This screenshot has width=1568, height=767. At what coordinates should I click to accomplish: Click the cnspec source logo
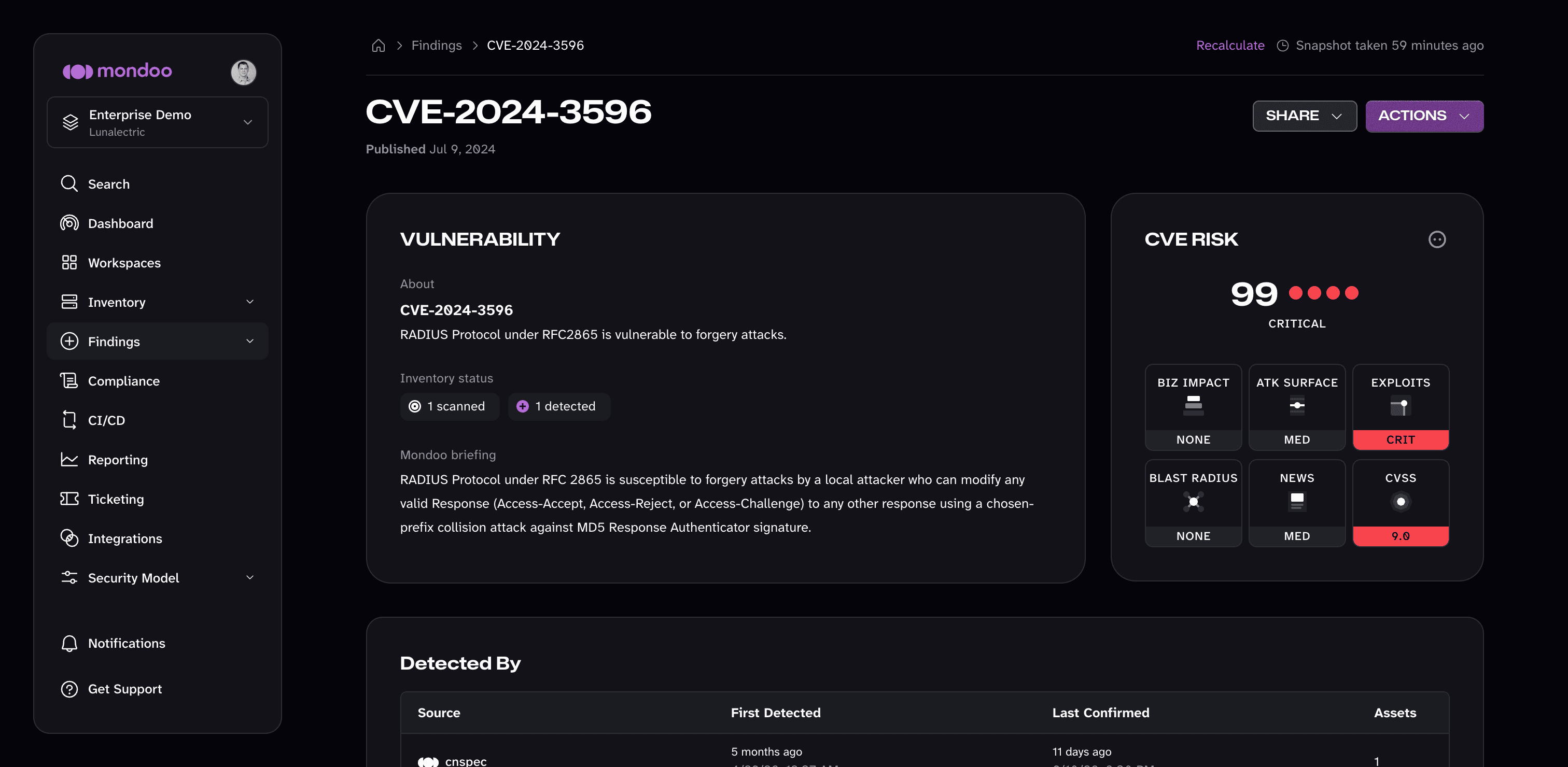[x=428, y=761]
